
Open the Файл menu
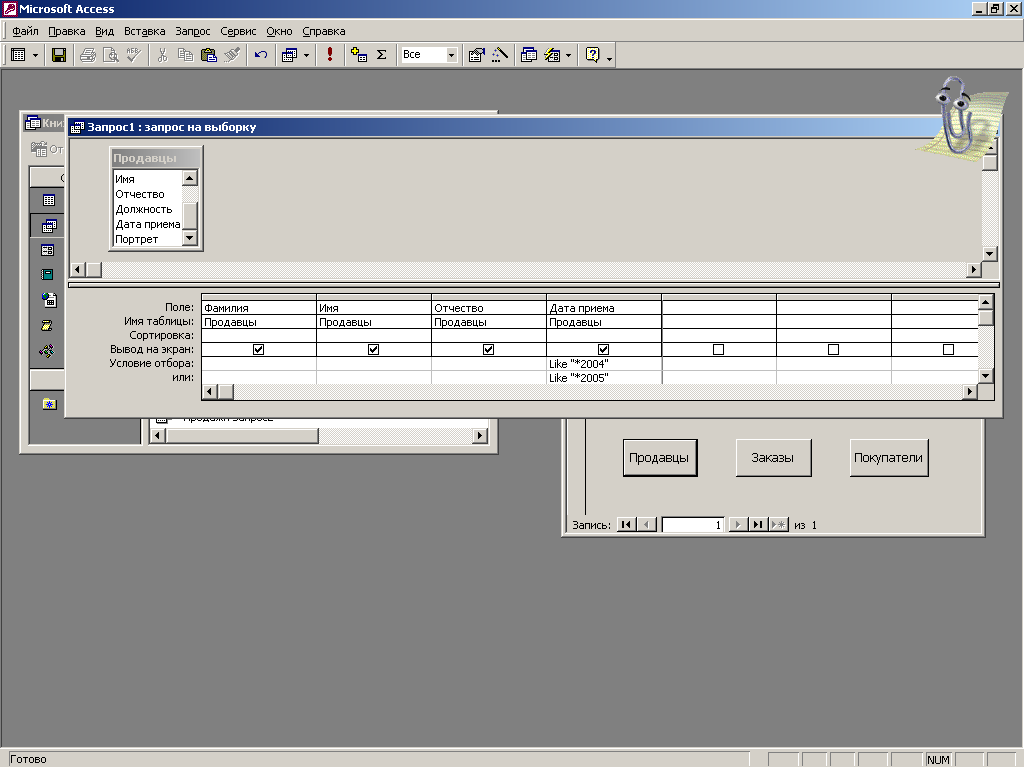[25, 31]
